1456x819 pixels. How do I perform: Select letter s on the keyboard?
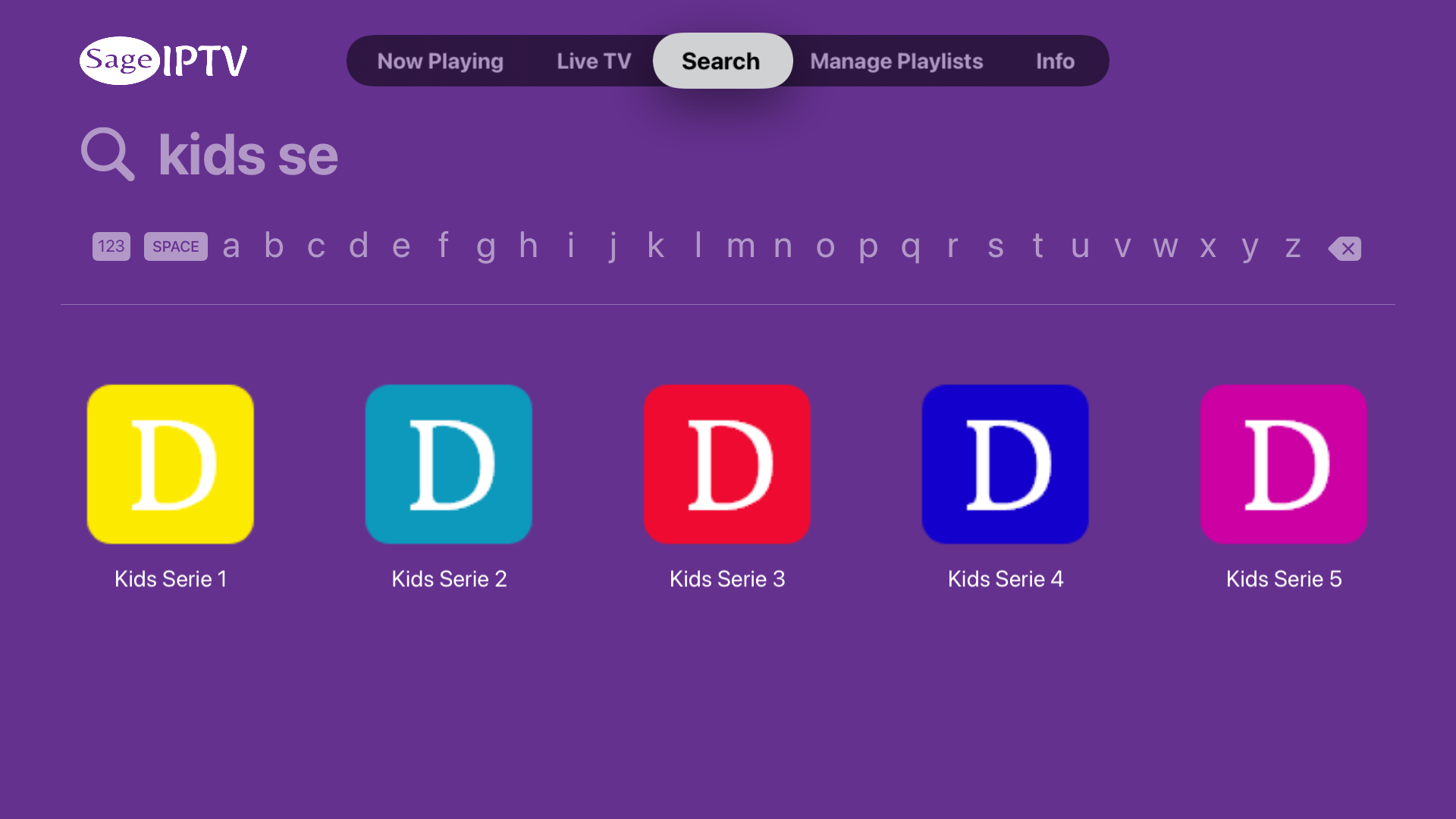pos(996,246)
